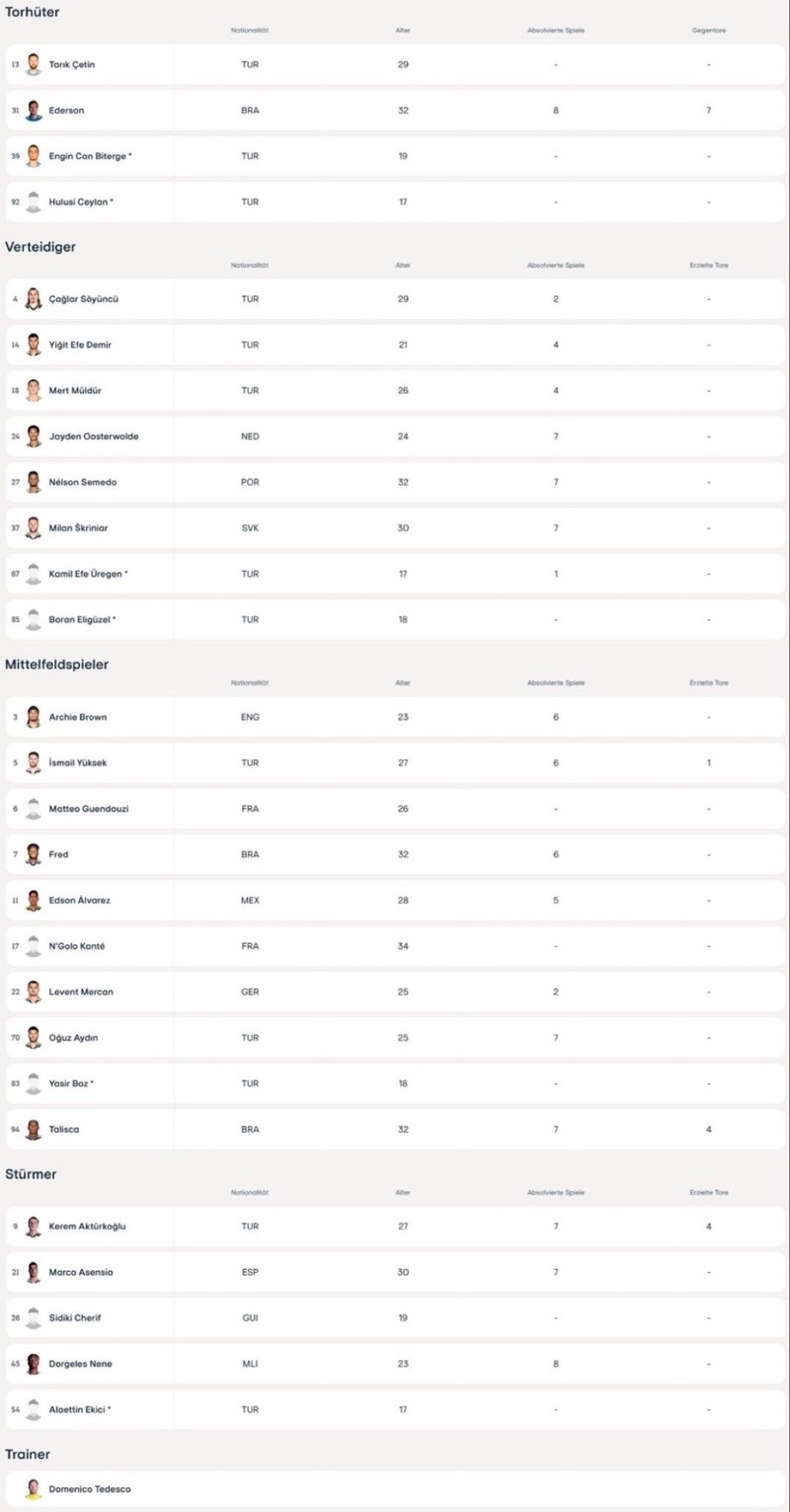Open Mert Müldür's player page

pyautogui.click(x=75, y=391)
